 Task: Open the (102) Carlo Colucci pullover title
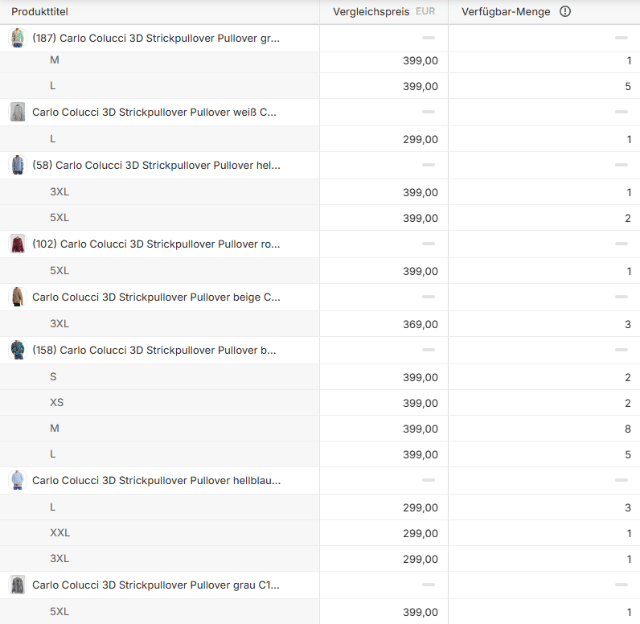coord(156,244)
